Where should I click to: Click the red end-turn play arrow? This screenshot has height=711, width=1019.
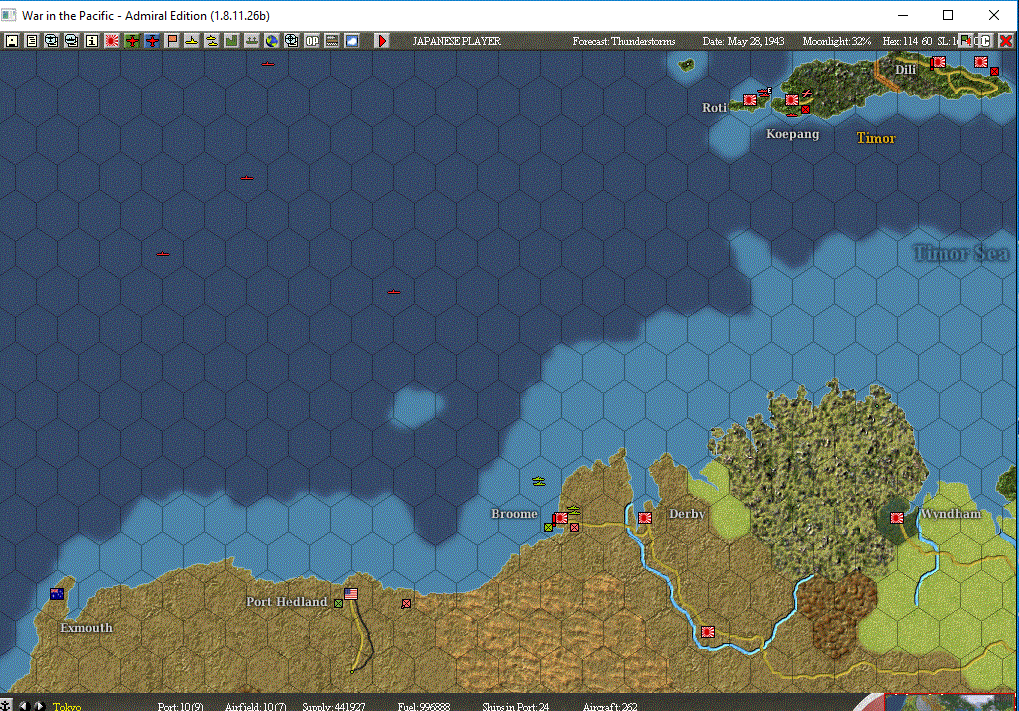coord(382,41)
